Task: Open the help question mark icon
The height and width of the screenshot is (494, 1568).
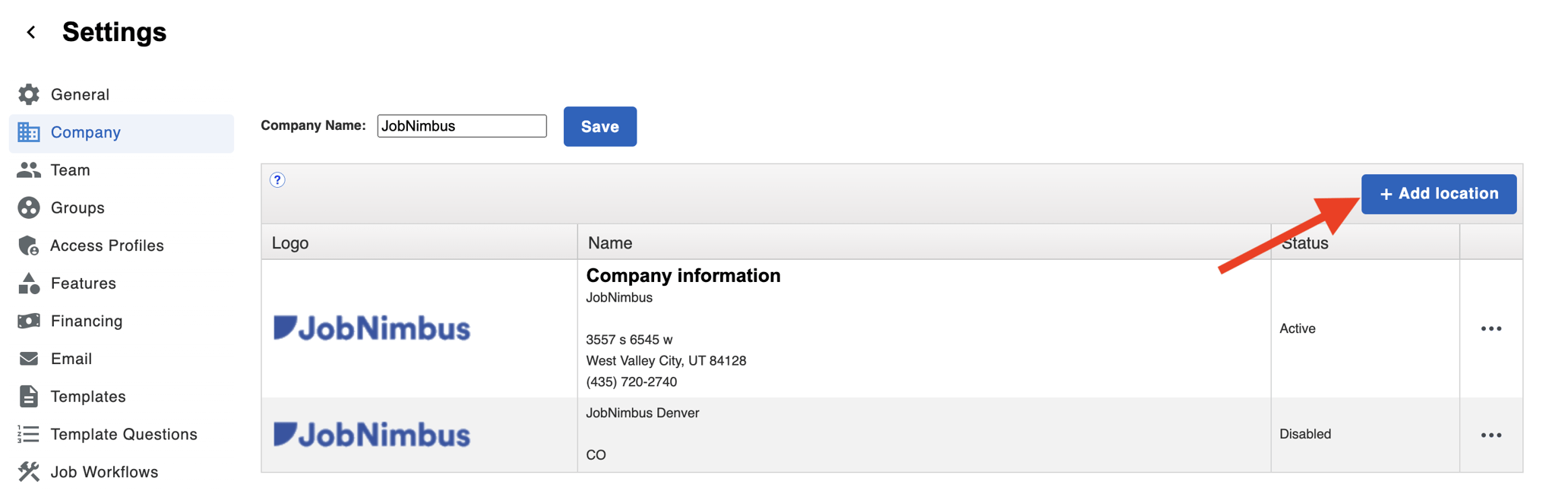Action: (278, 180)
